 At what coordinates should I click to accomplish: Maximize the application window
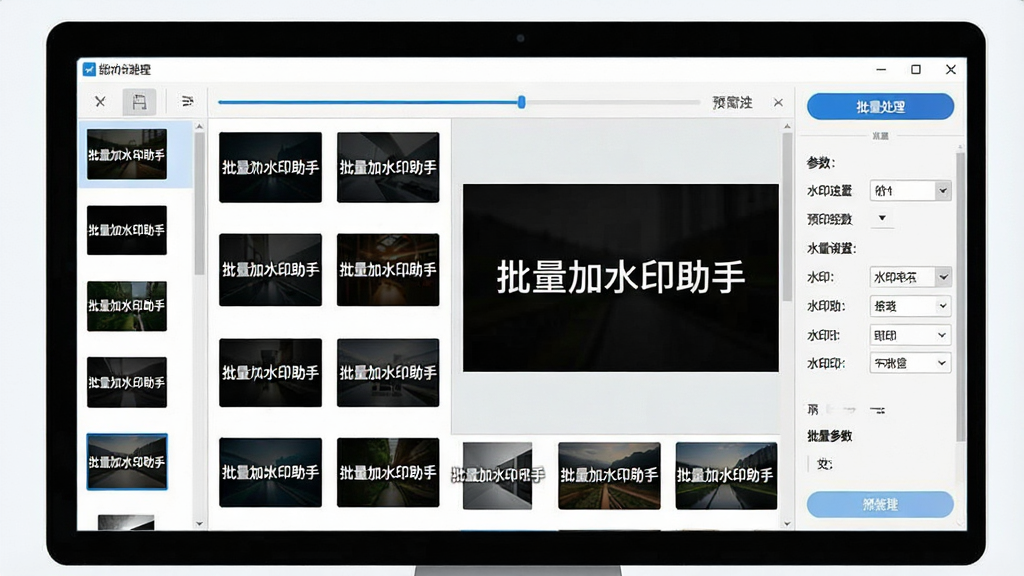916,69
